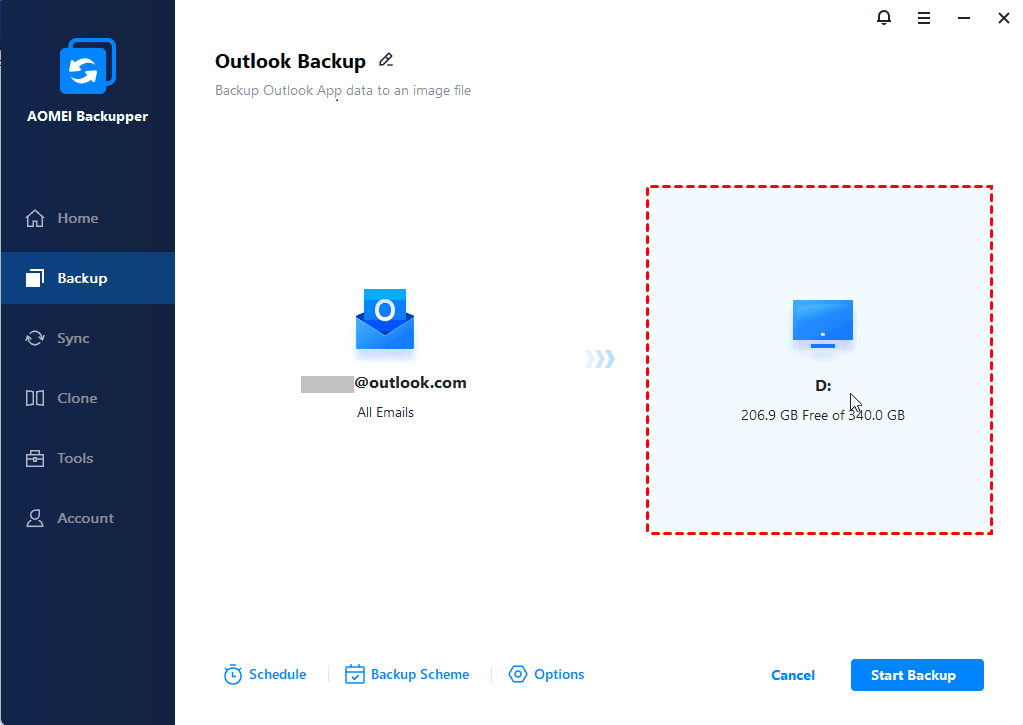The height and width of the screenshot is (725, 1023).
Task: Click the @outlook.com account source
Action: 385,383
